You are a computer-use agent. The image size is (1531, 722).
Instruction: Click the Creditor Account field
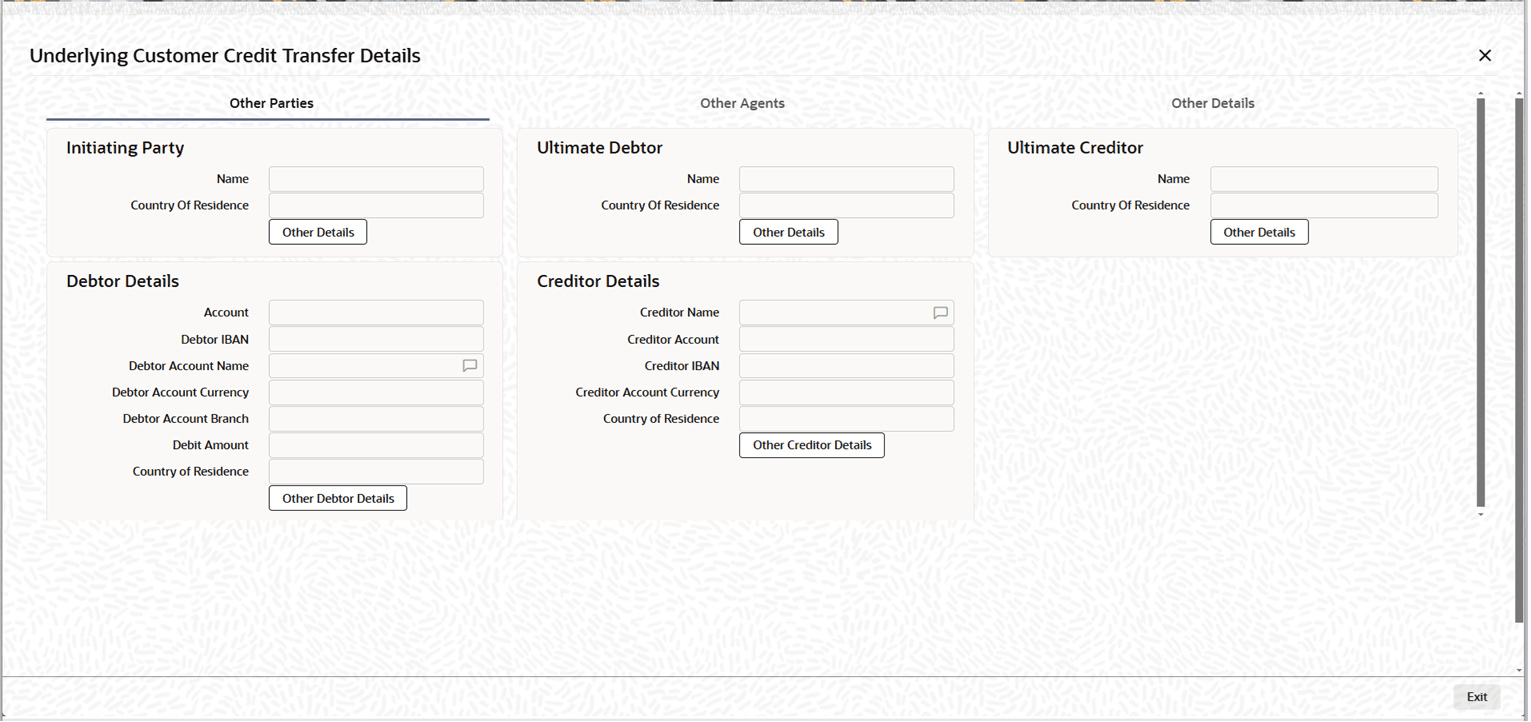coord(847,339)
